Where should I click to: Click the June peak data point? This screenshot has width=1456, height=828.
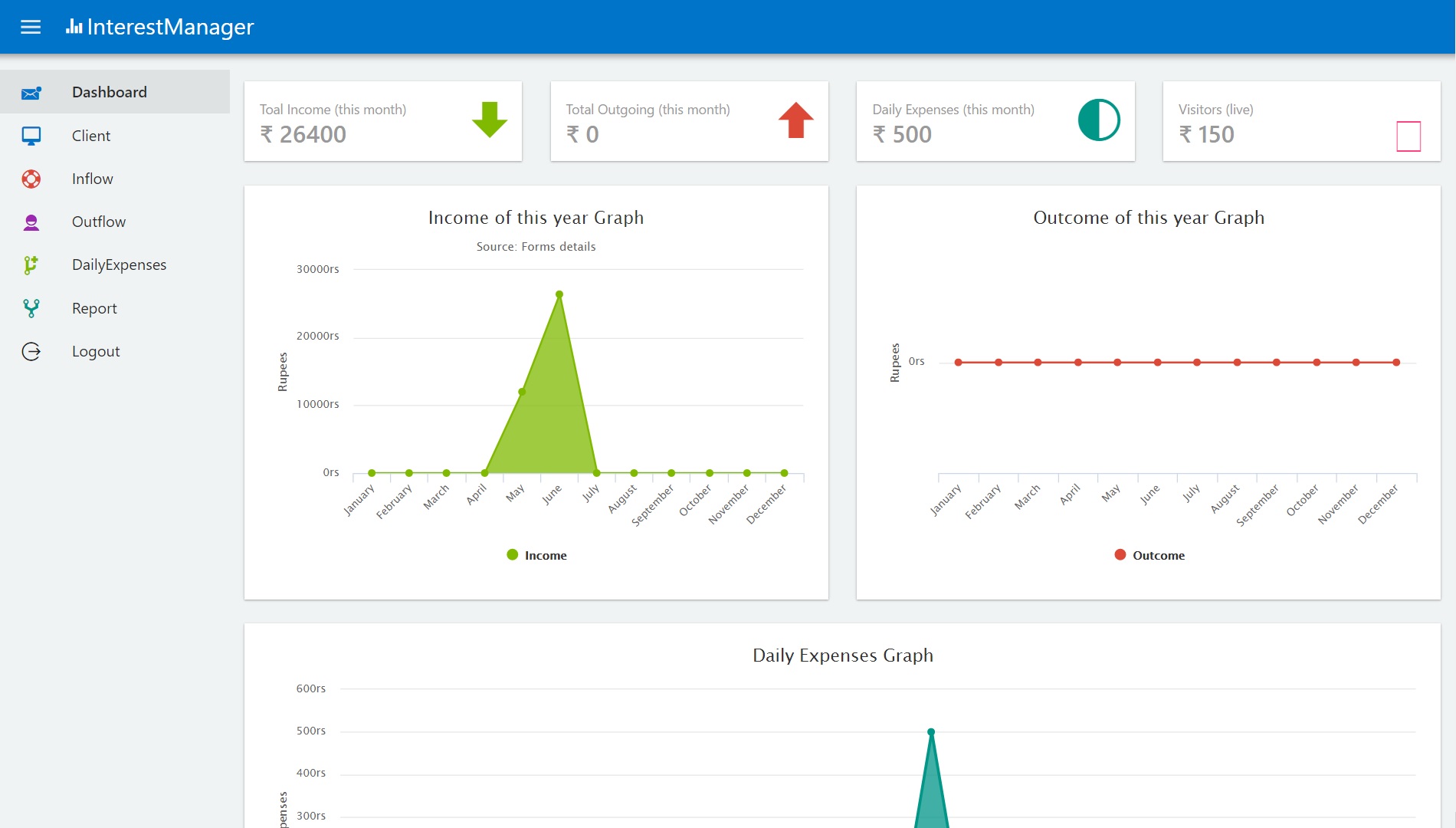click(559, 294)
